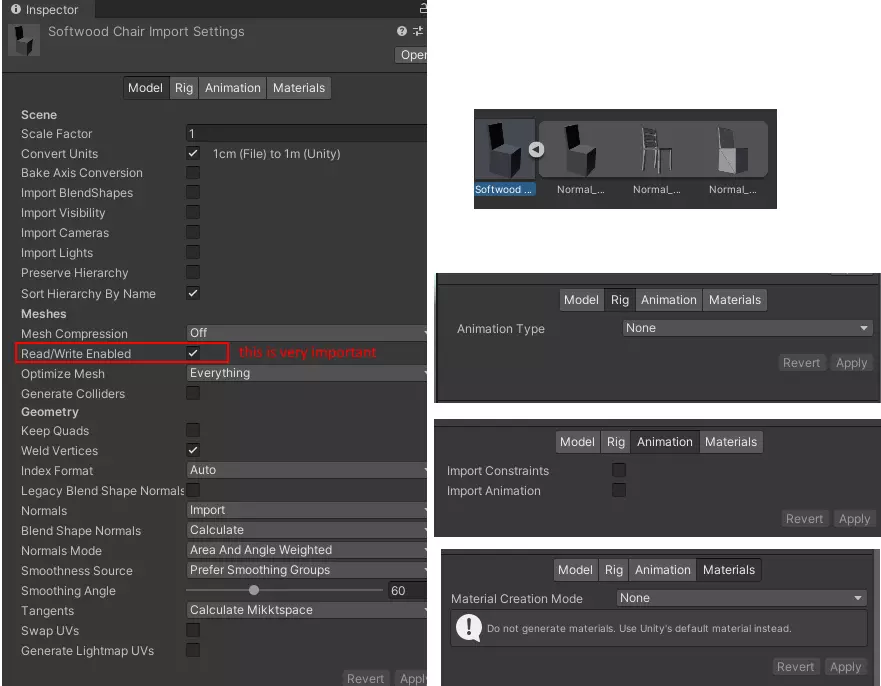881x686 pixels.
Task: Click Revert in the Materials panel
Action: (x=795, y=667)
